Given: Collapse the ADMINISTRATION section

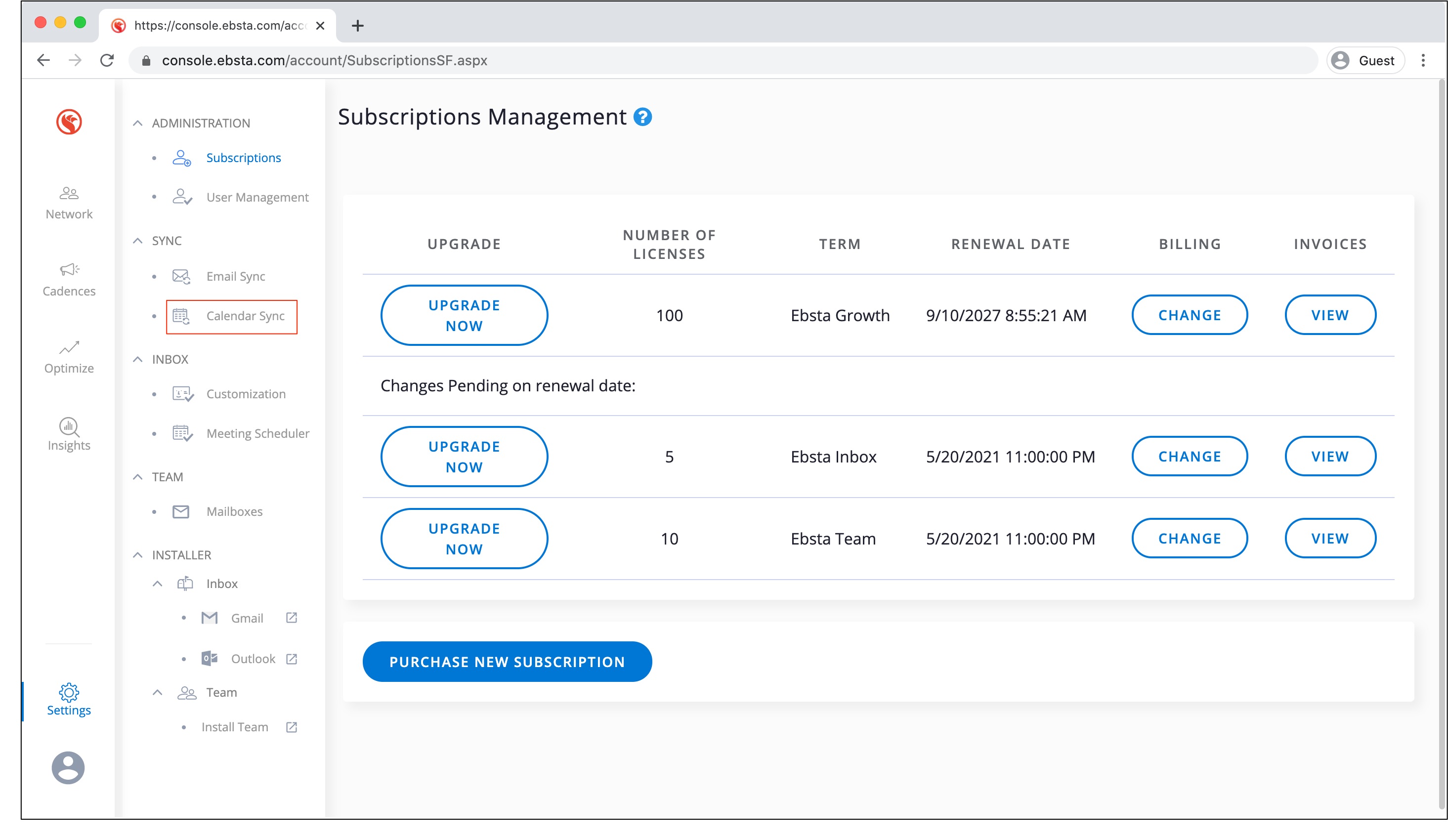Looking at the screenshot, I should [138, 123].
